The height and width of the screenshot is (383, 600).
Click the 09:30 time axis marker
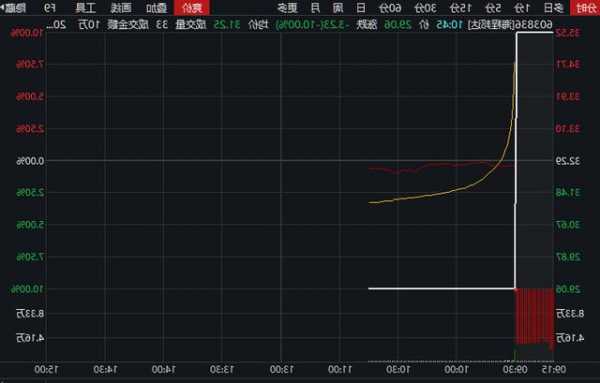tap(515, 370)
